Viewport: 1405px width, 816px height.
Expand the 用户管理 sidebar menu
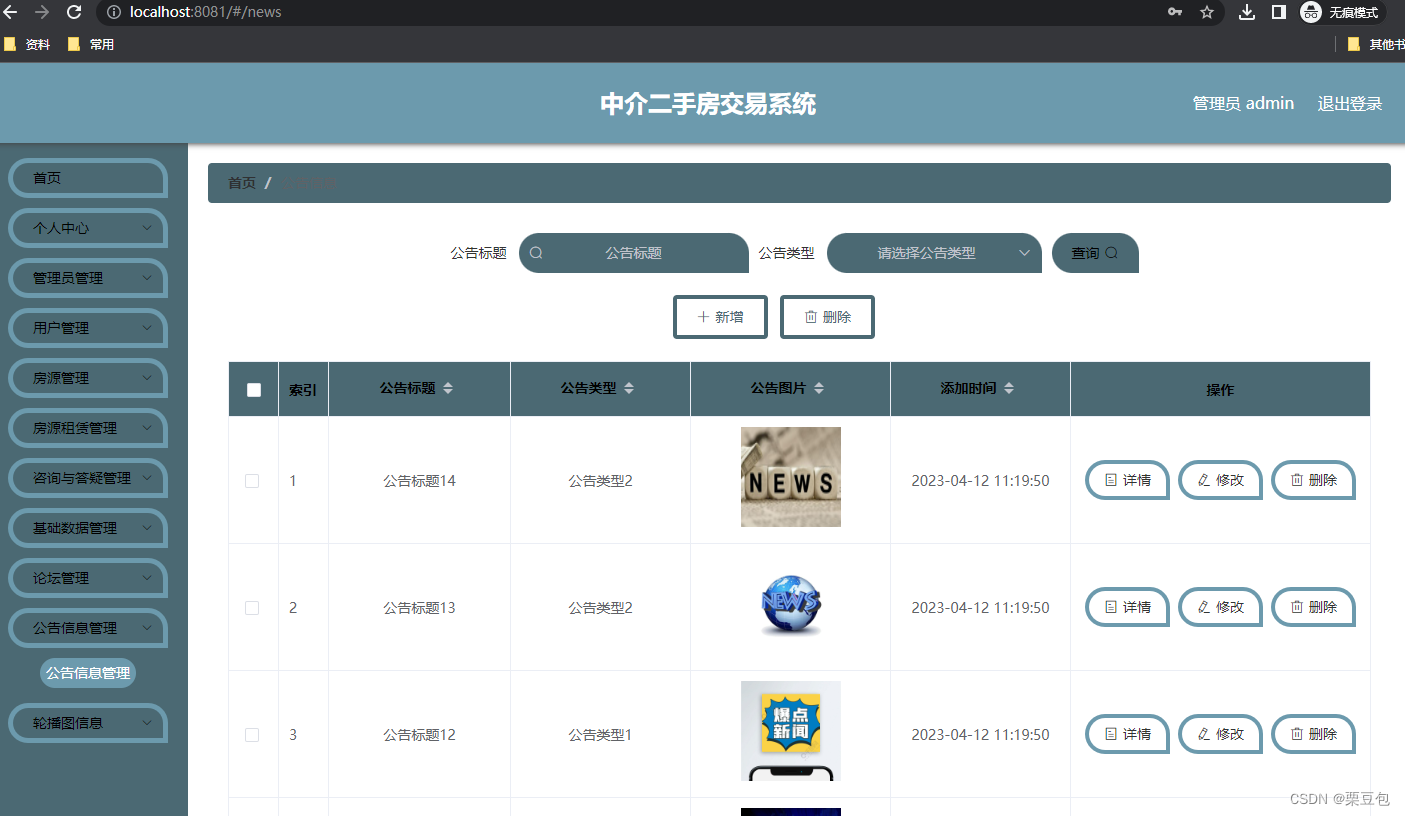coord(88,328)
